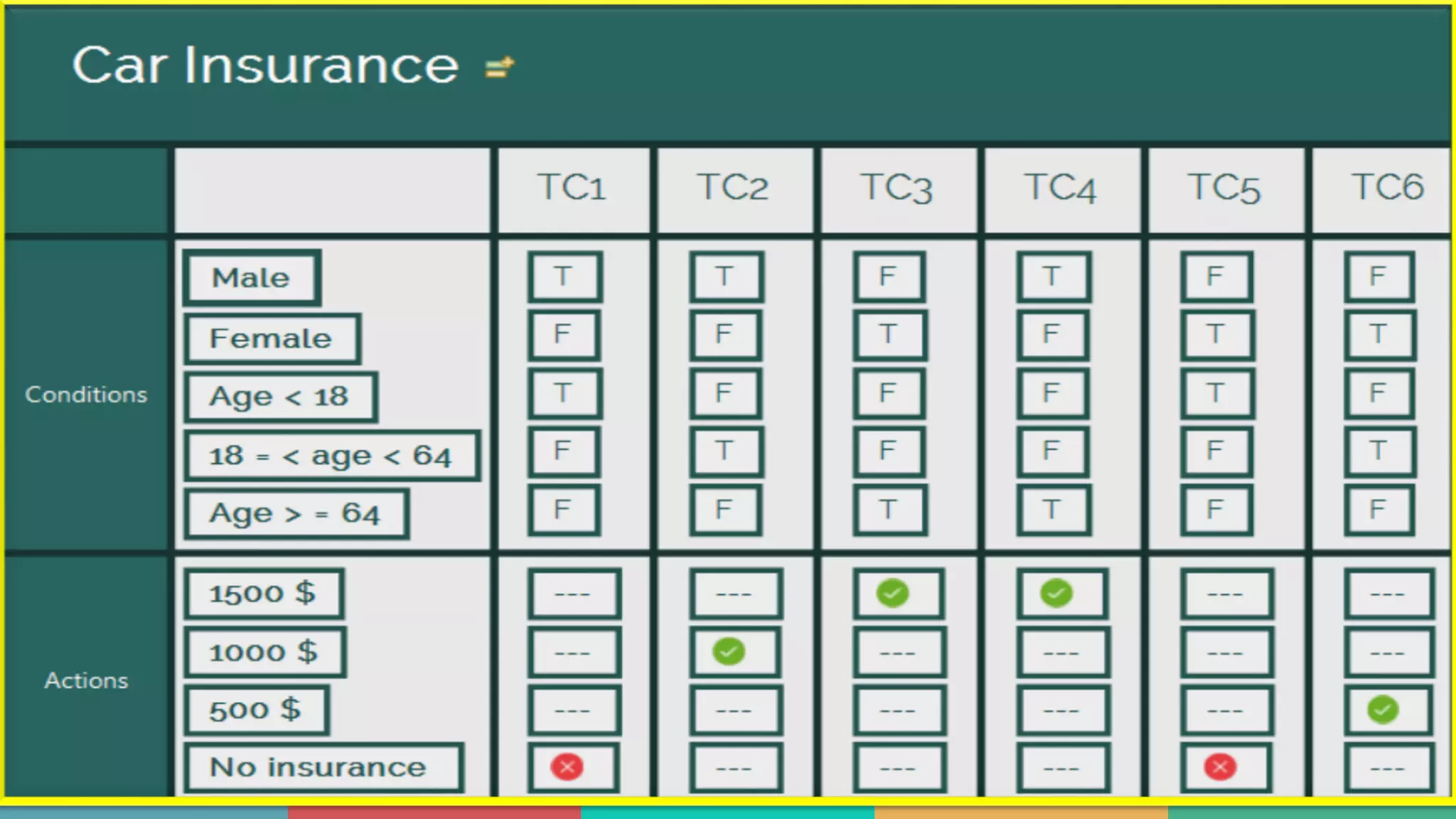1456x819 pixels.
Task: Click green checkmark in TC3 1500 $ row
Action: pos(892,593)
